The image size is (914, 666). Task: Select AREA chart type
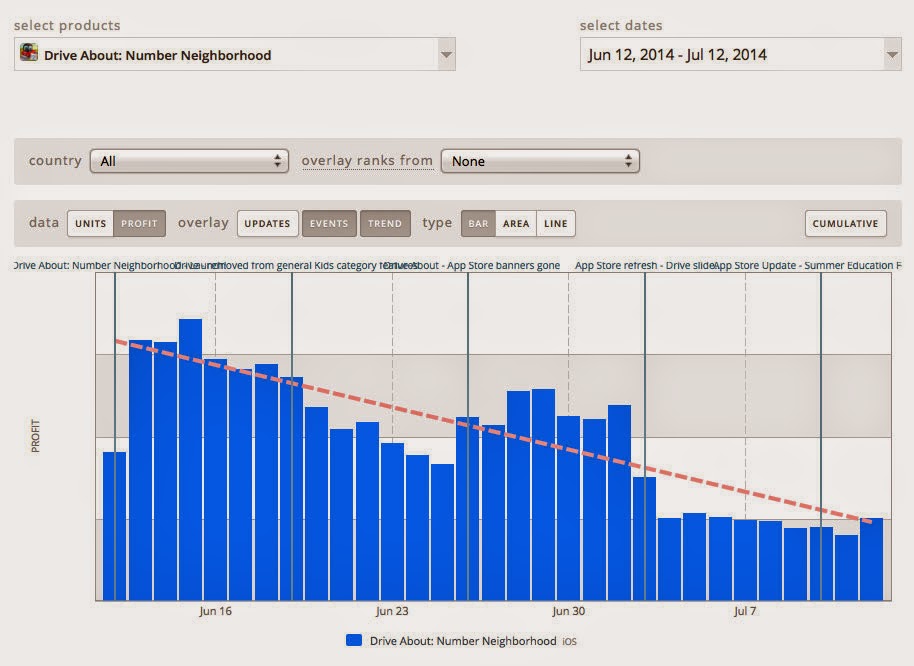pos(516,224)
